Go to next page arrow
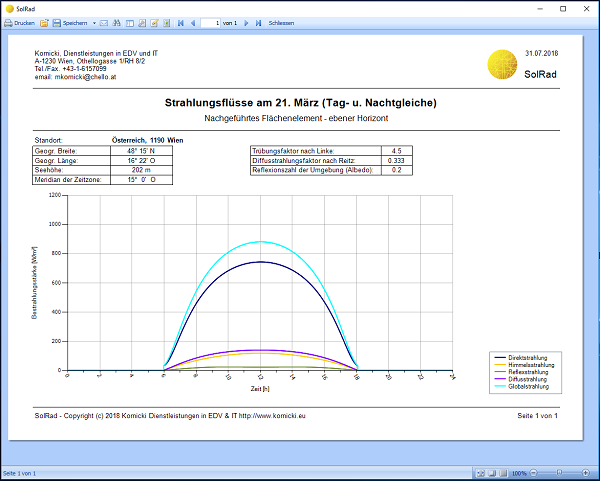The image size is (600, 481). pyautogui.click(x=247, y=22)
